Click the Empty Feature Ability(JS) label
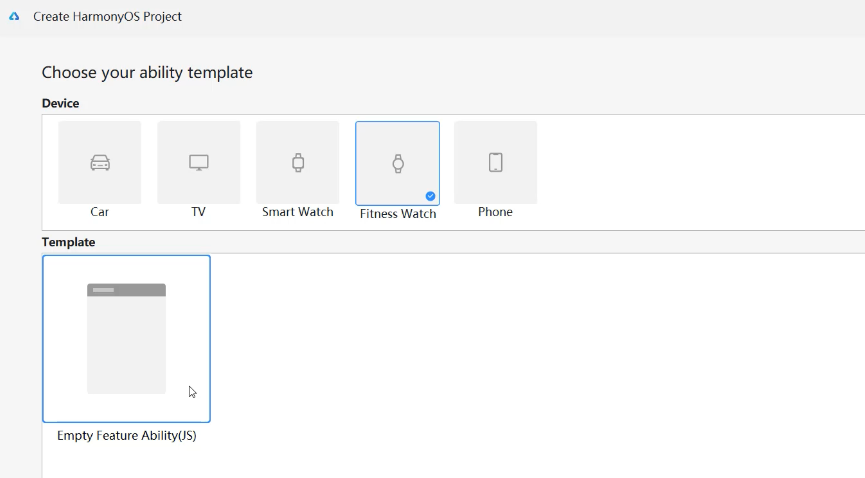 tap(126, 435)
